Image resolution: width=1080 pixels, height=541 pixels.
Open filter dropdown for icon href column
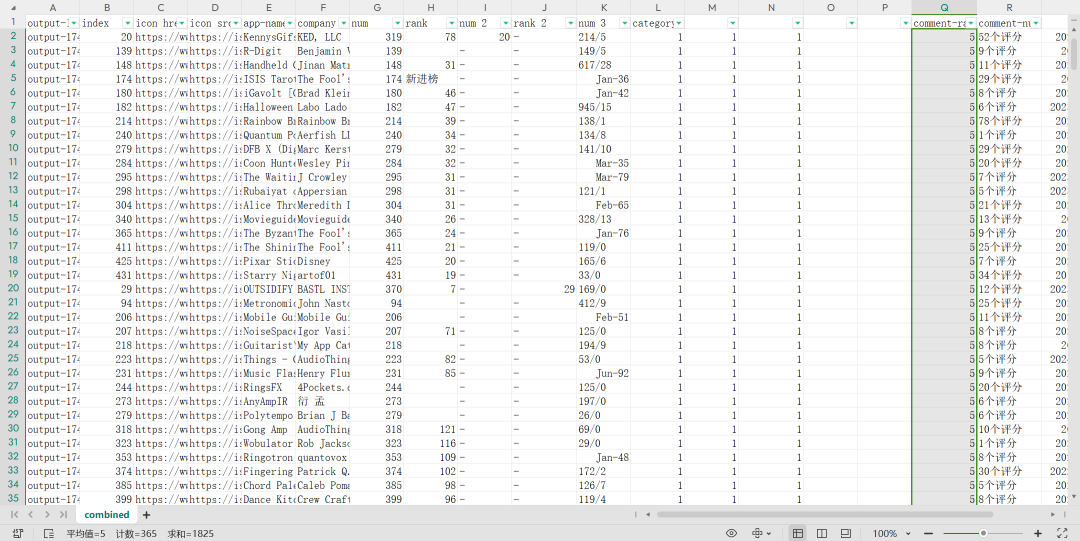(x=182, y=23)
